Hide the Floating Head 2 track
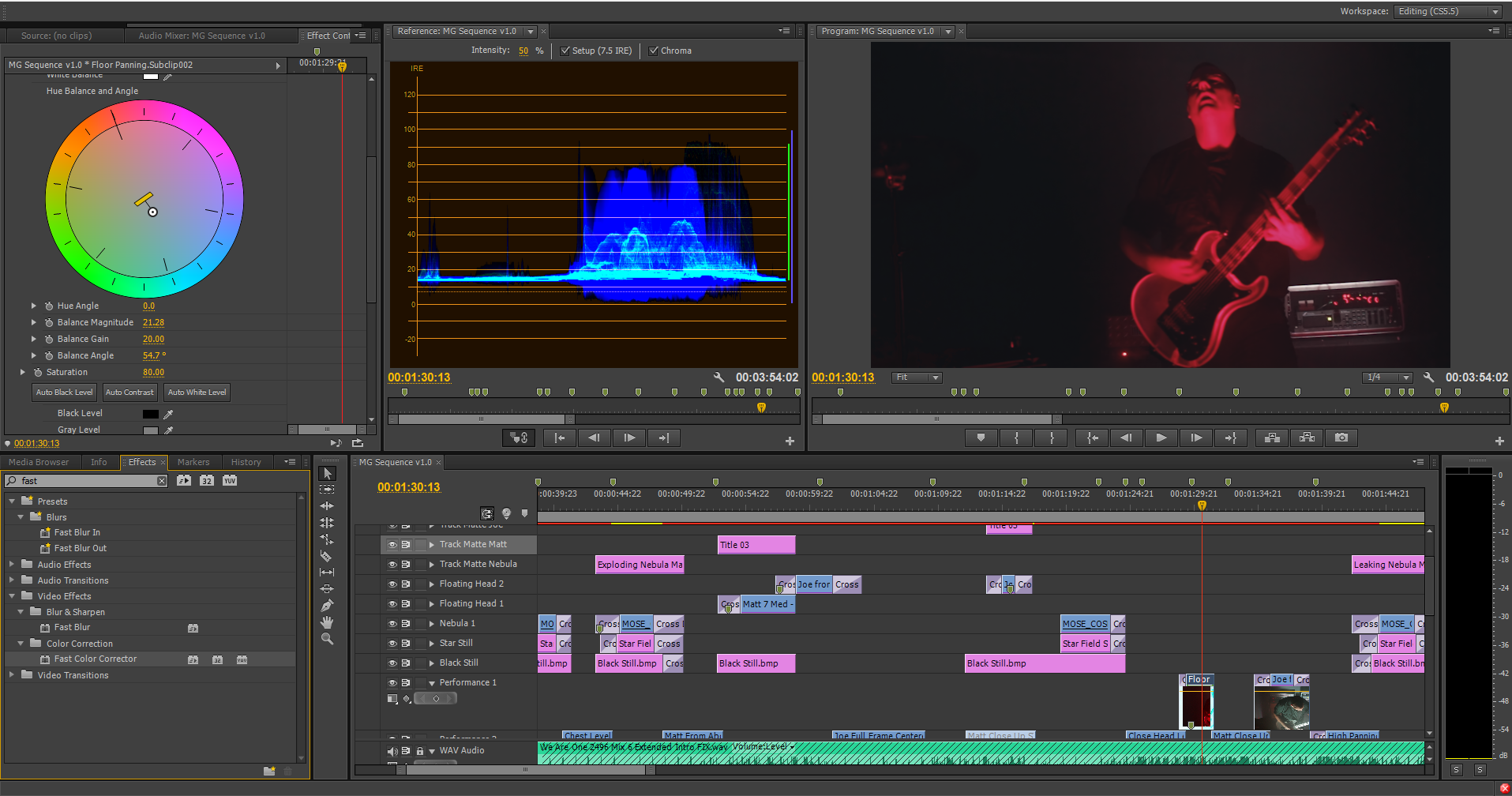1512x796 pixels. coord(392,584)
